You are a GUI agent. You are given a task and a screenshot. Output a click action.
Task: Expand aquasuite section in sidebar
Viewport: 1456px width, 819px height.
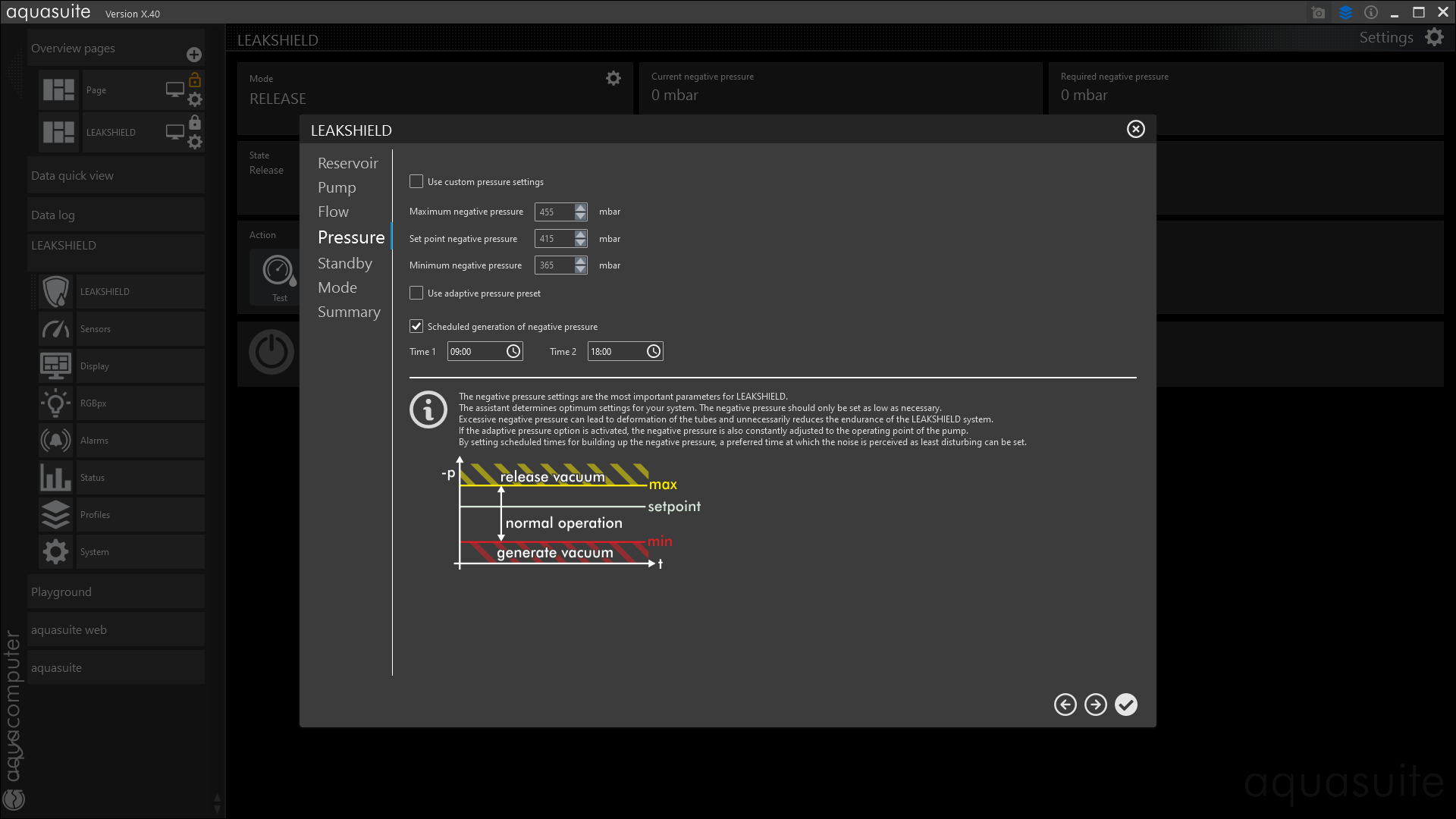(115, 667)
